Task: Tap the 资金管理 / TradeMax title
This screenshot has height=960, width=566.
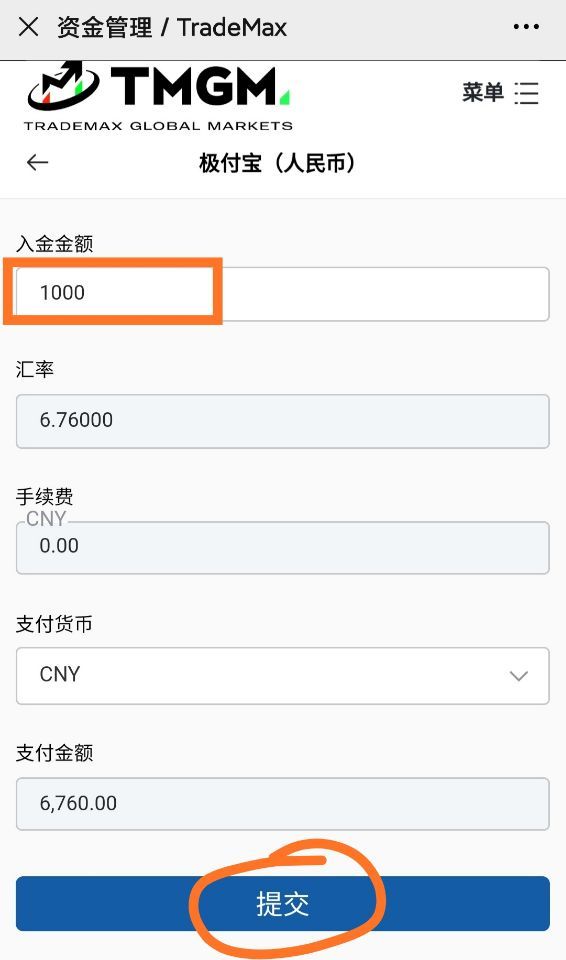Action: click(x=172, y=28)
